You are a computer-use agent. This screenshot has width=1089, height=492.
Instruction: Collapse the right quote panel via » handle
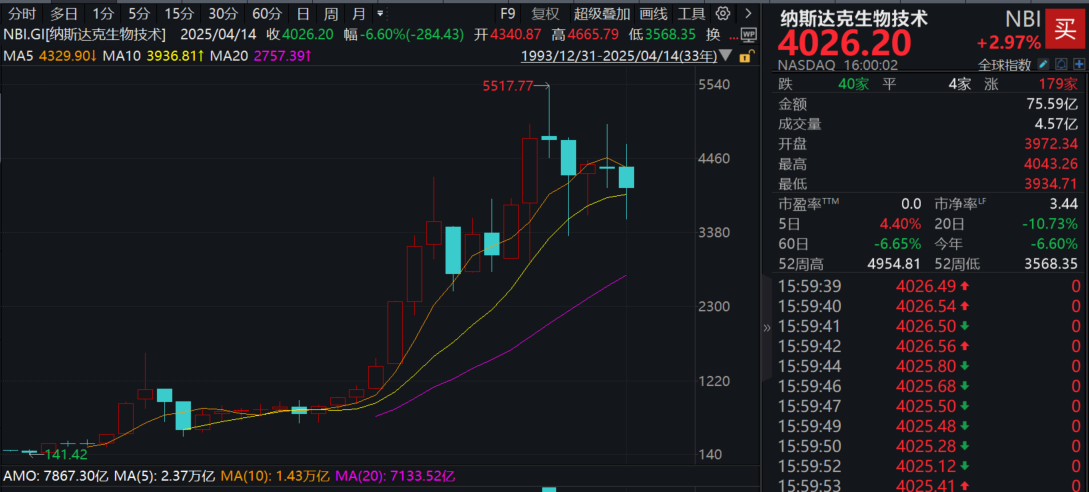click(767, 328)
